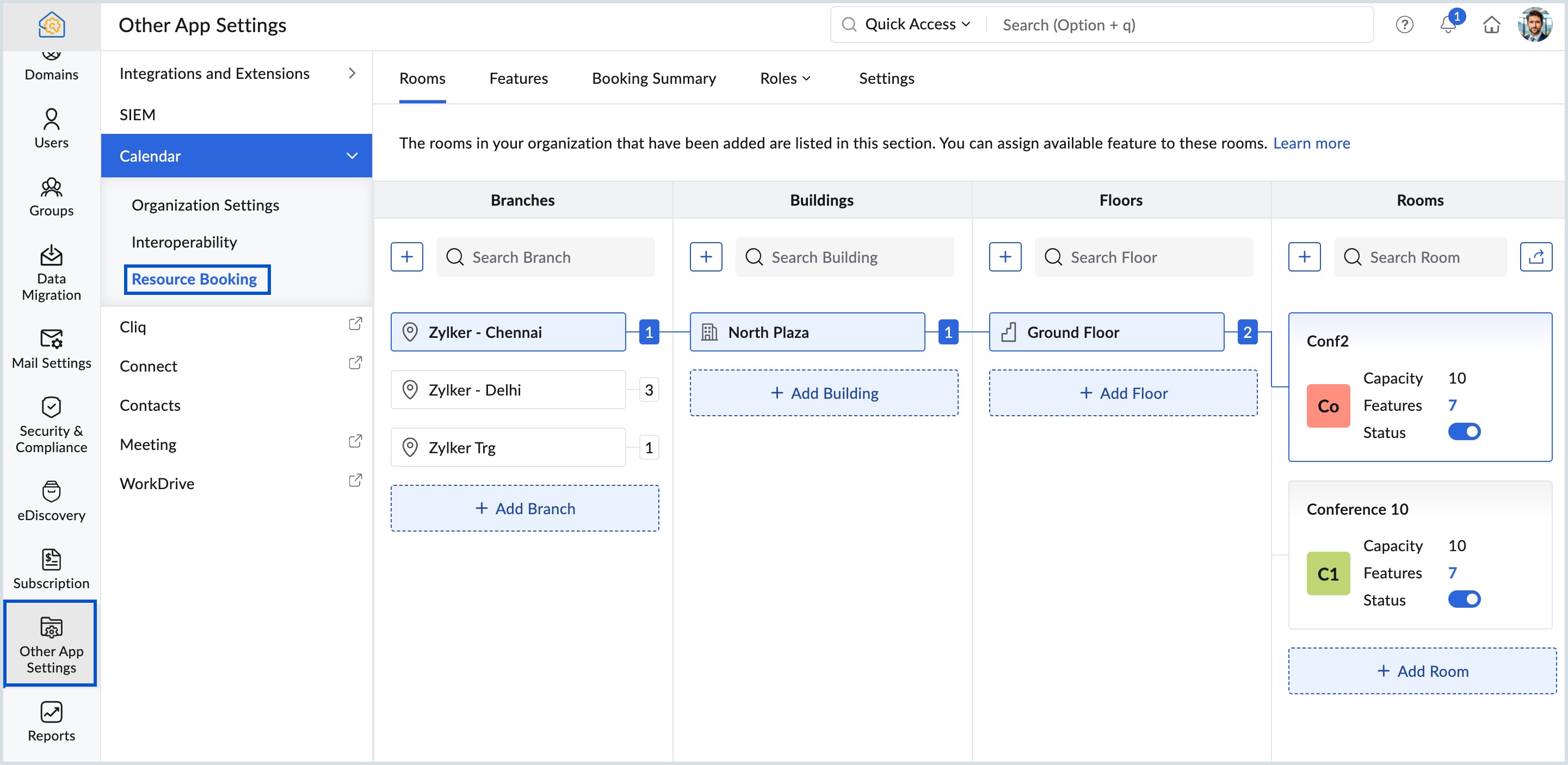Image resolution: width=1568 pixels, height=765 pixels.
Task: Expand Integrations and Extensions menu
Action: pyautogui.click(x=352, y=73)
